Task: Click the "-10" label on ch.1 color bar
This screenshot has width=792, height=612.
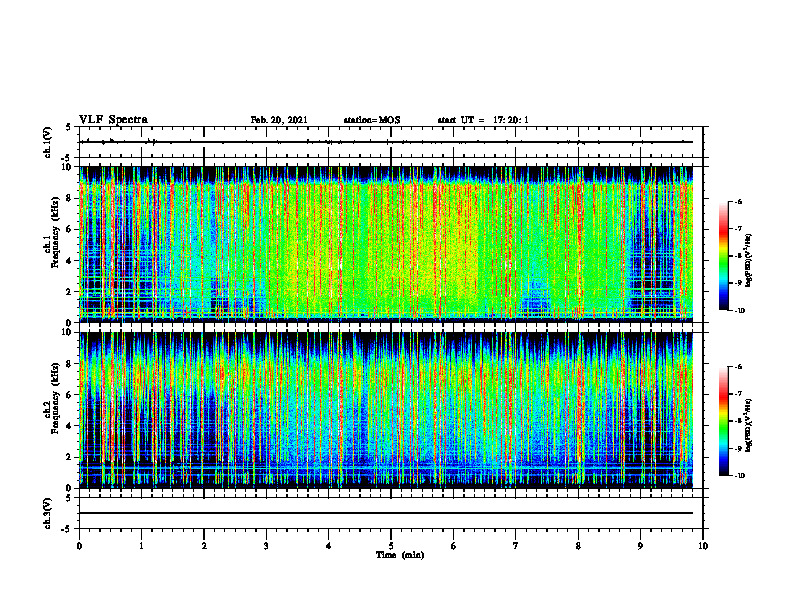Action: 739,310
